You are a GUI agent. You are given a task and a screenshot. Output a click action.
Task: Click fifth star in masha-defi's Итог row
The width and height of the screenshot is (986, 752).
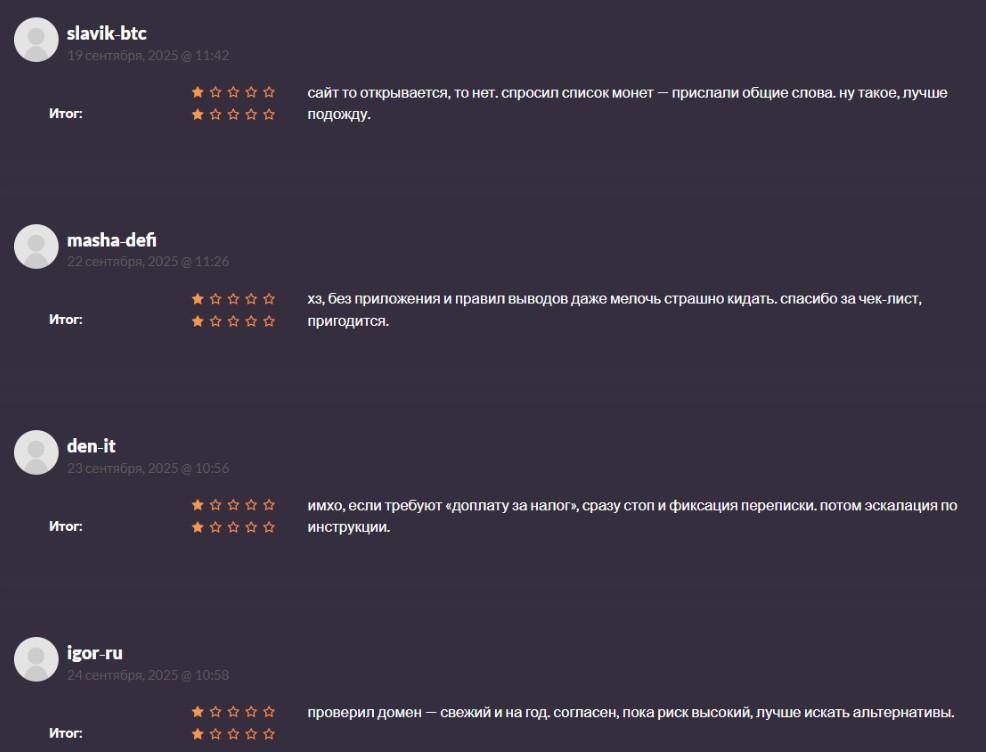pyautogui.click(x=269, y=321)
